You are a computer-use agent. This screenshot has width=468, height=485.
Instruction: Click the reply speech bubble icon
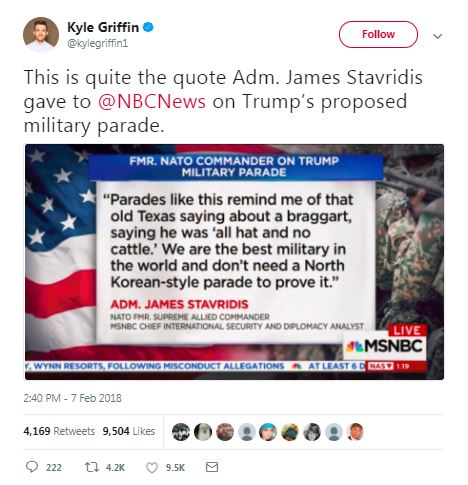click(32, 467)
